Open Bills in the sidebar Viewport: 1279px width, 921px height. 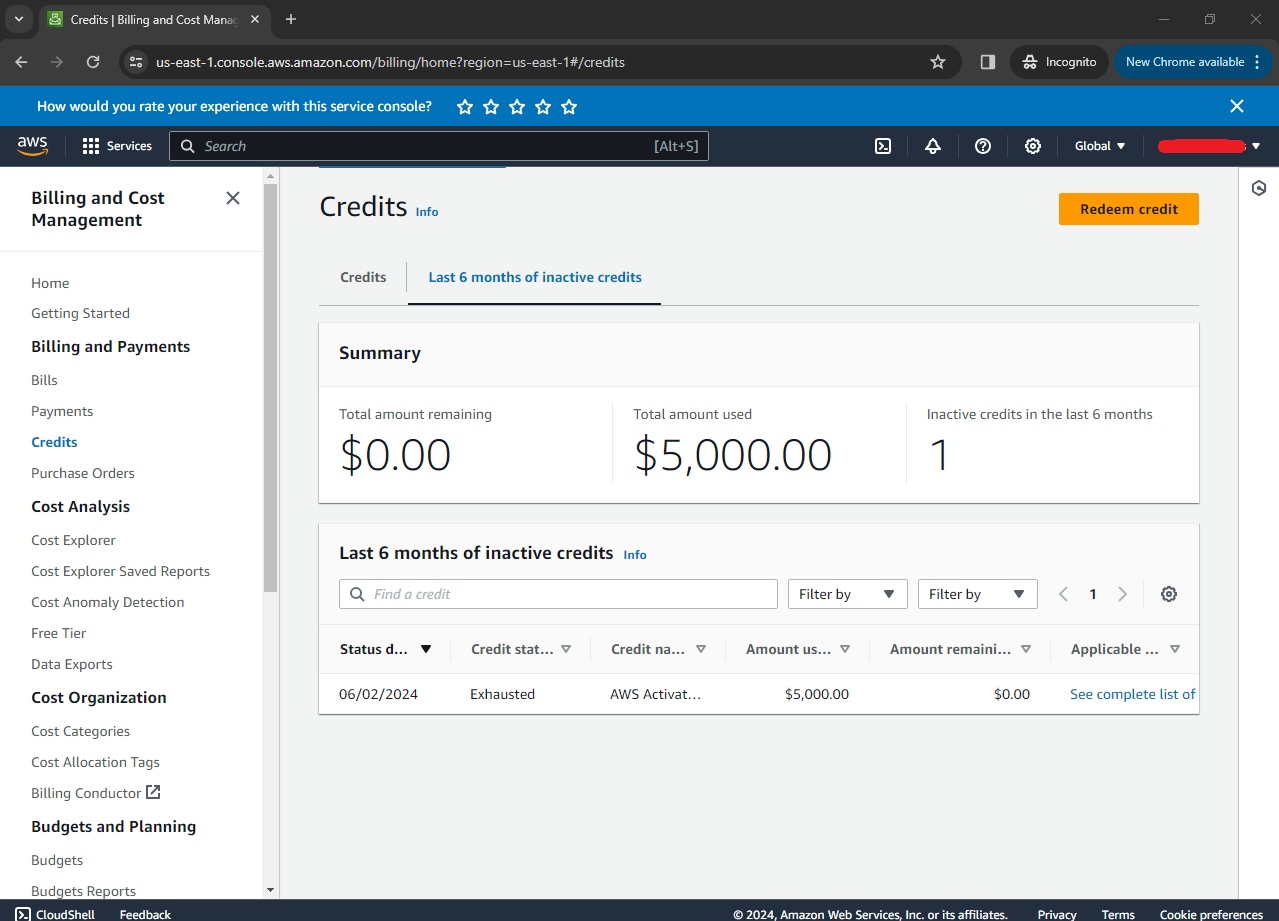click(44, 380)
